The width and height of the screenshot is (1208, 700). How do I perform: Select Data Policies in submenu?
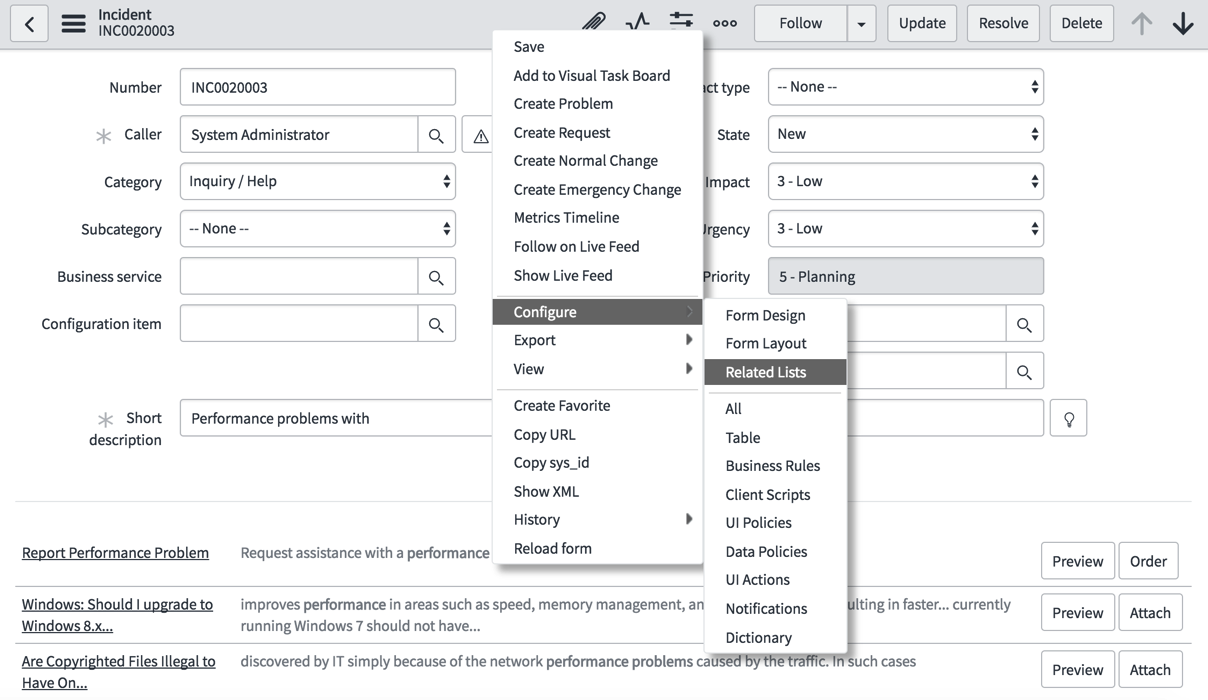coord(775,551)
